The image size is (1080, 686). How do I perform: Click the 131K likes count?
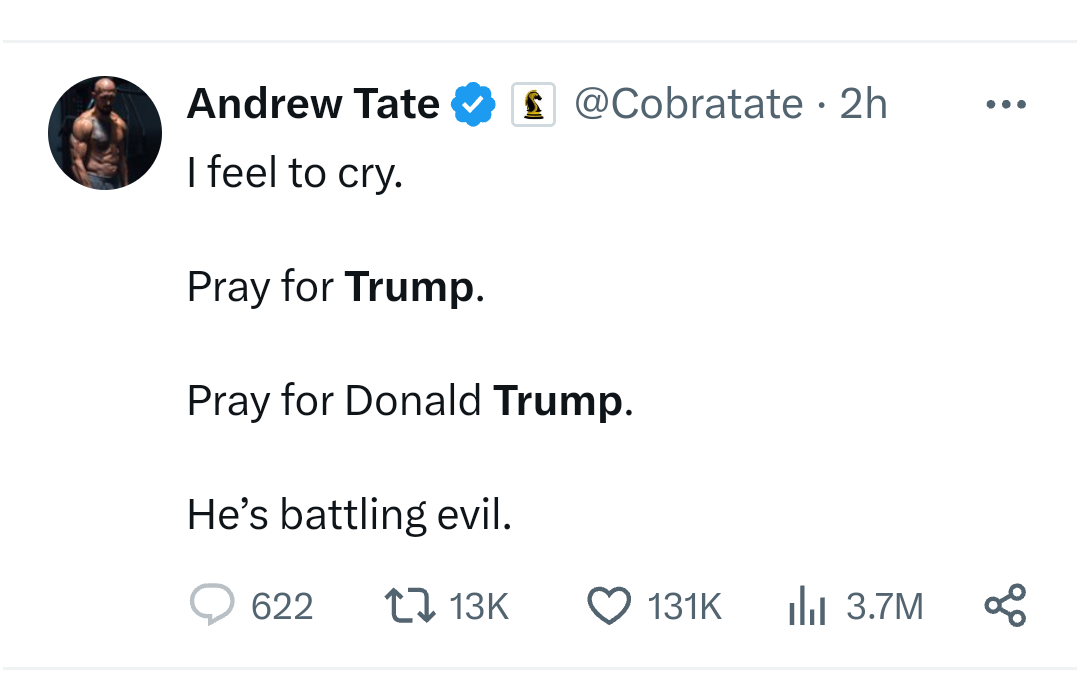tap(685, 606)
